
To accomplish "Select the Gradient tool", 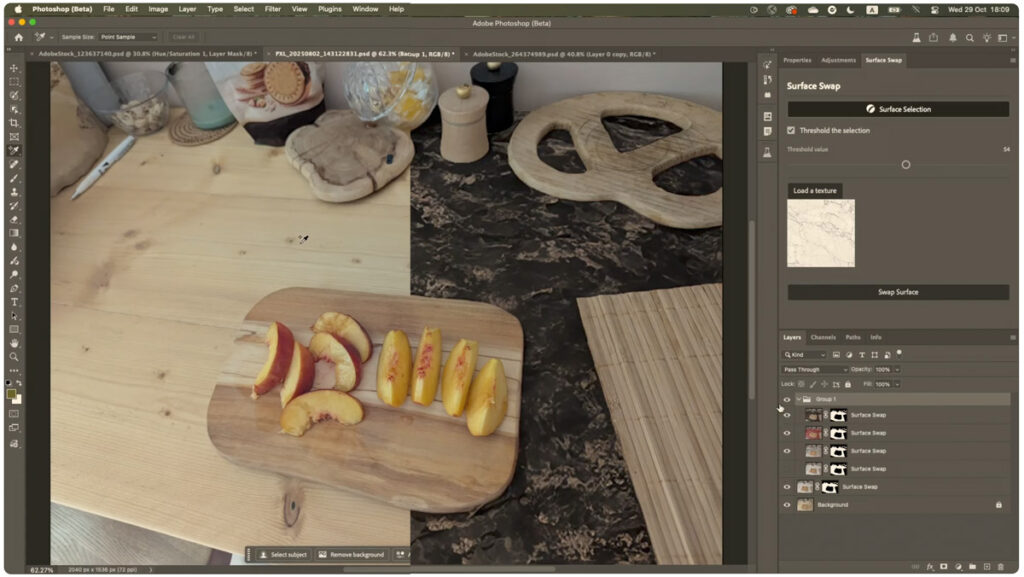I will pos(14,233).
